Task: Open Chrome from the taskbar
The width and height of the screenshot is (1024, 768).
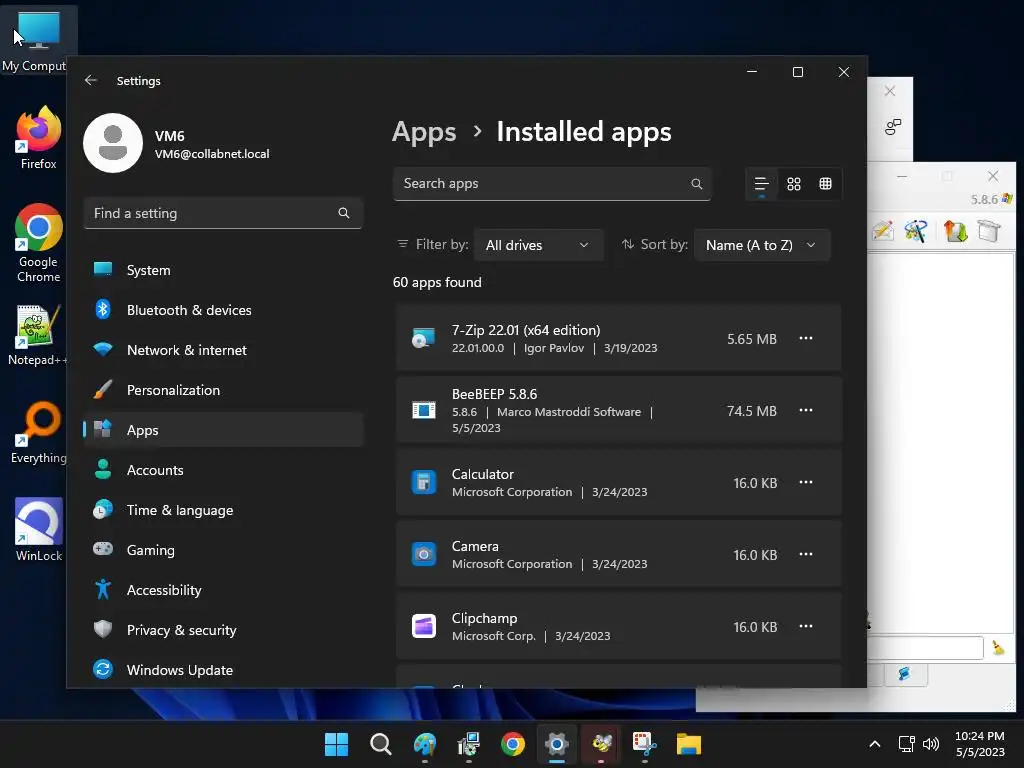Action: [513, 744]
